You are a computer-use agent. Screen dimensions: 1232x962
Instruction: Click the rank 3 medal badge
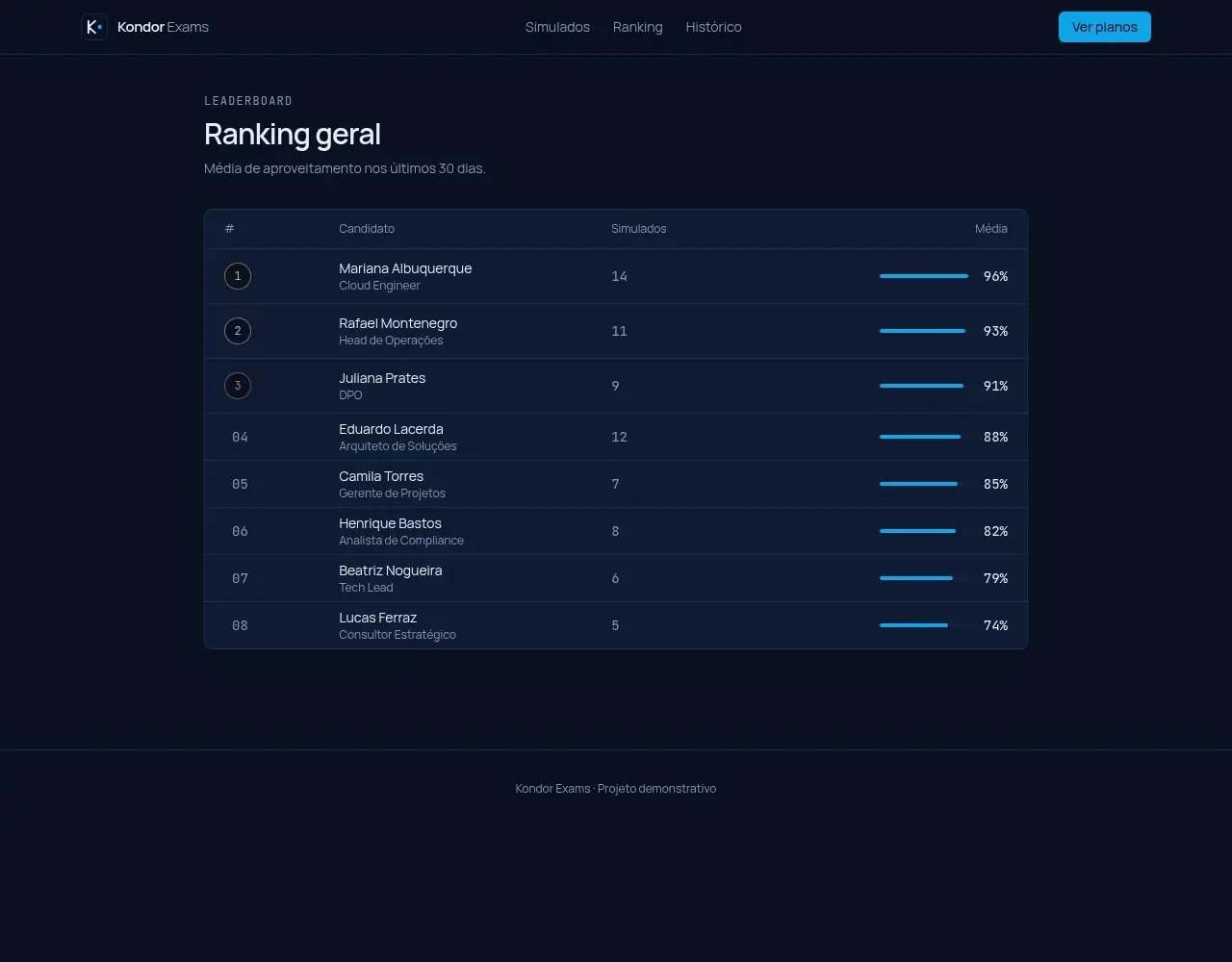point(238,386)
